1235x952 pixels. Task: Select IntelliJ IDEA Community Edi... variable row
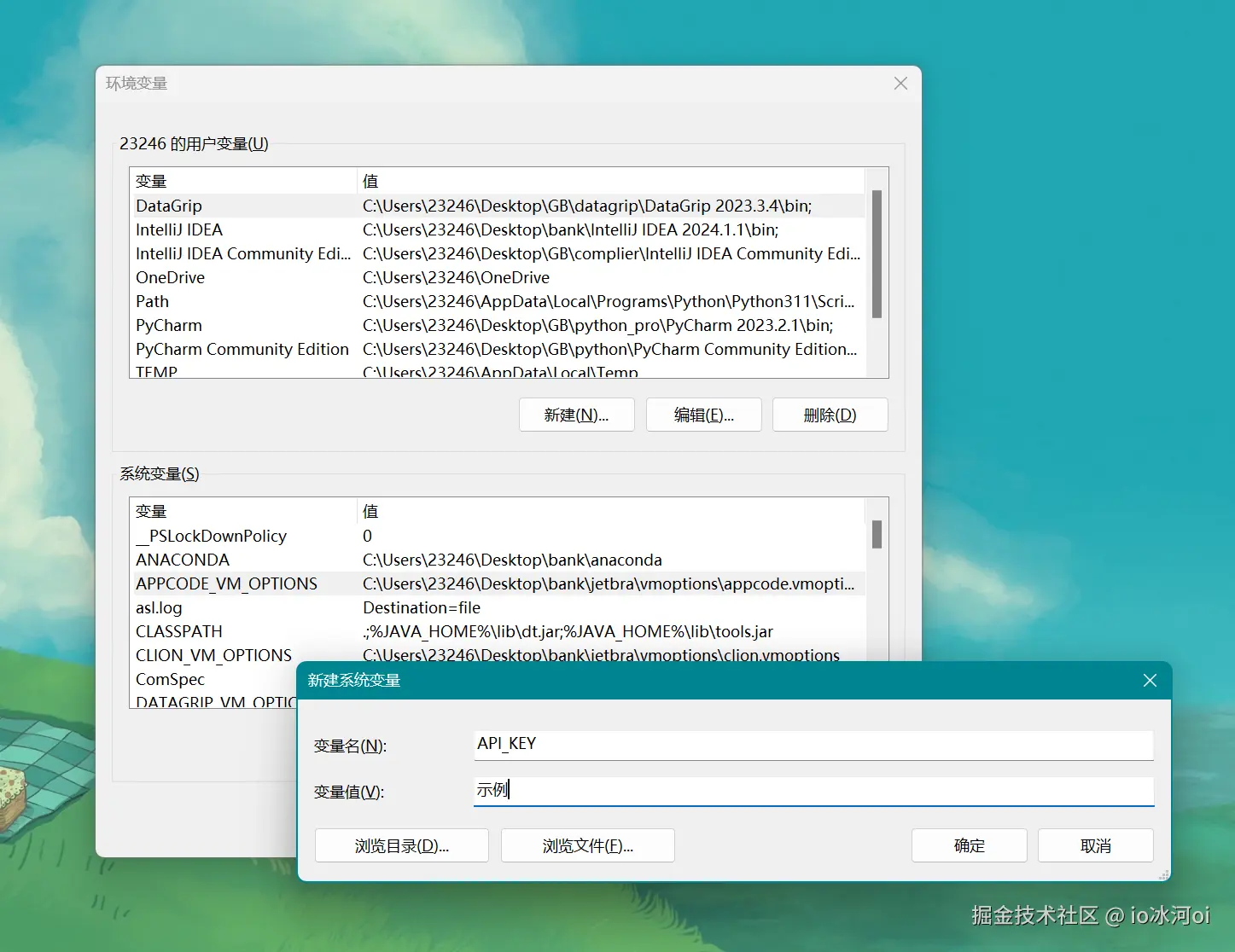click(x=498, y=253)
